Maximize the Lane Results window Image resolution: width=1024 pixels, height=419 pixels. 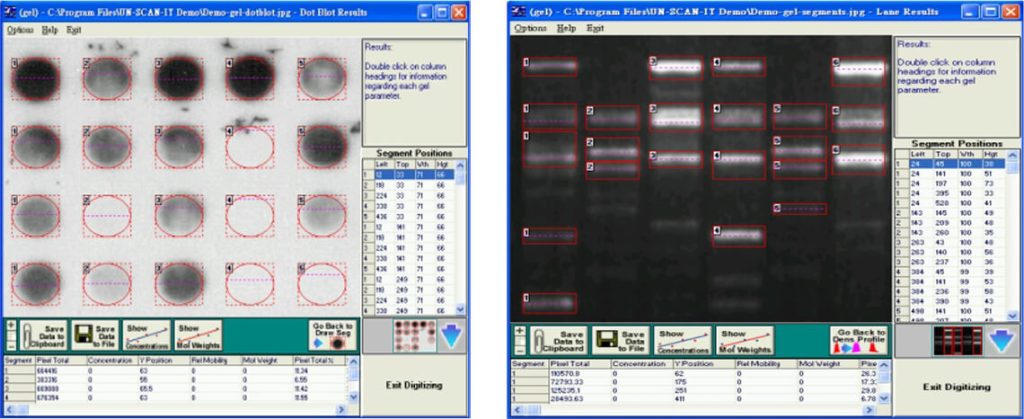[989, 11]
